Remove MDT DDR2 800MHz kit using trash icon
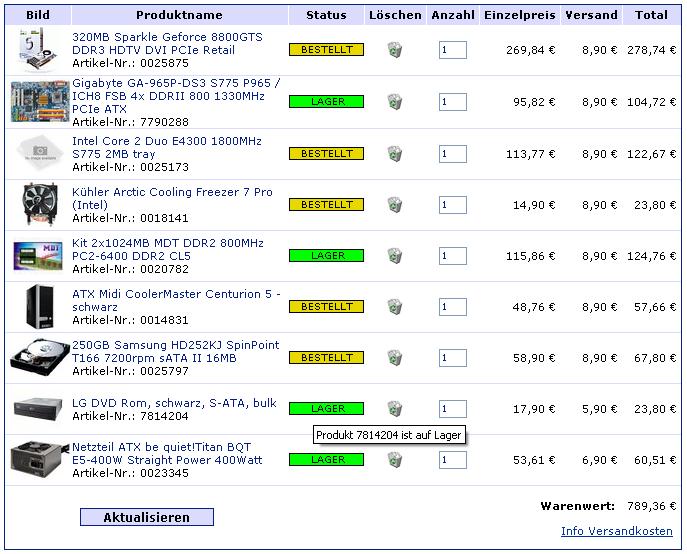This screenshot has width=687, height=554. [395, 256]
